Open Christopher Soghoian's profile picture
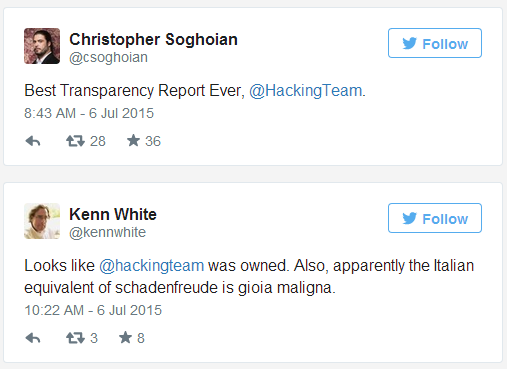 pos(42,46)
